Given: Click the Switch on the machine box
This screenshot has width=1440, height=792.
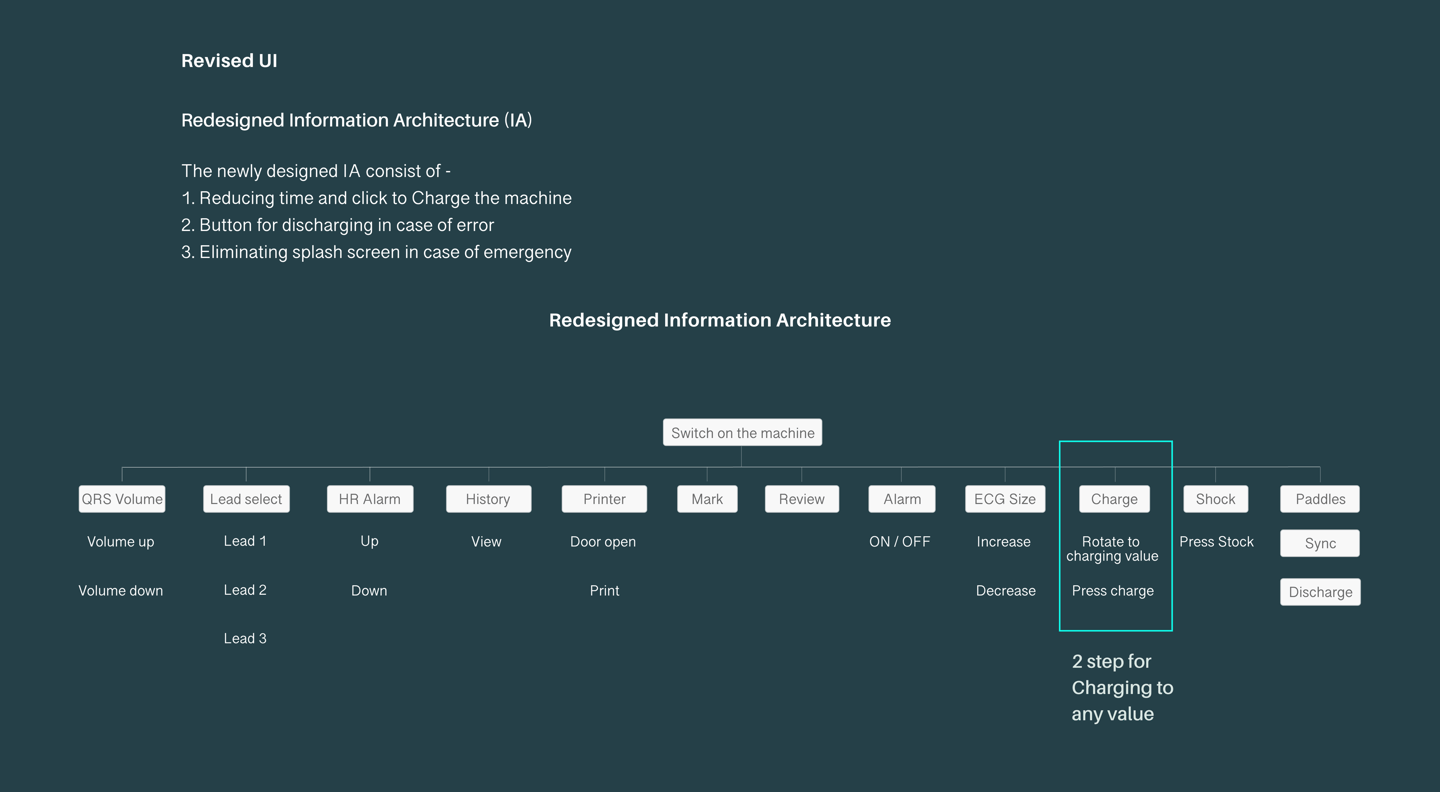Looking at the screenshot, I should point(742,433).
